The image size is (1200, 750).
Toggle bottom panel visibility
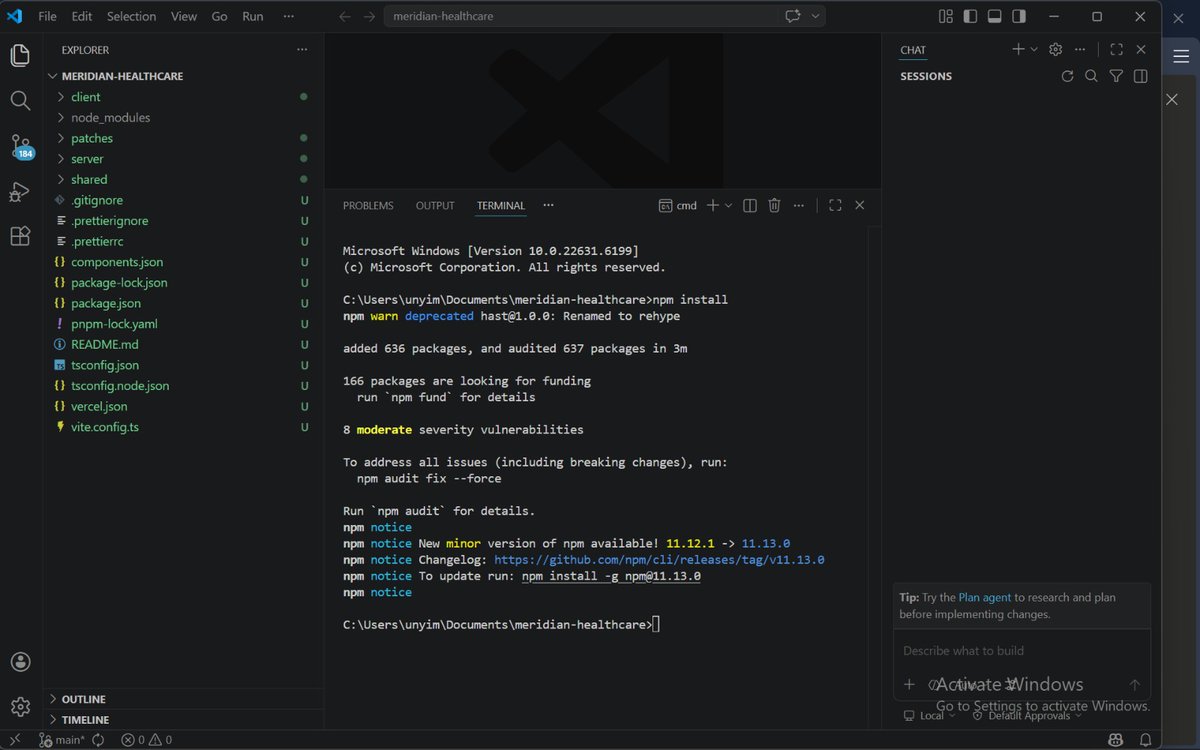tap(994, 16)
